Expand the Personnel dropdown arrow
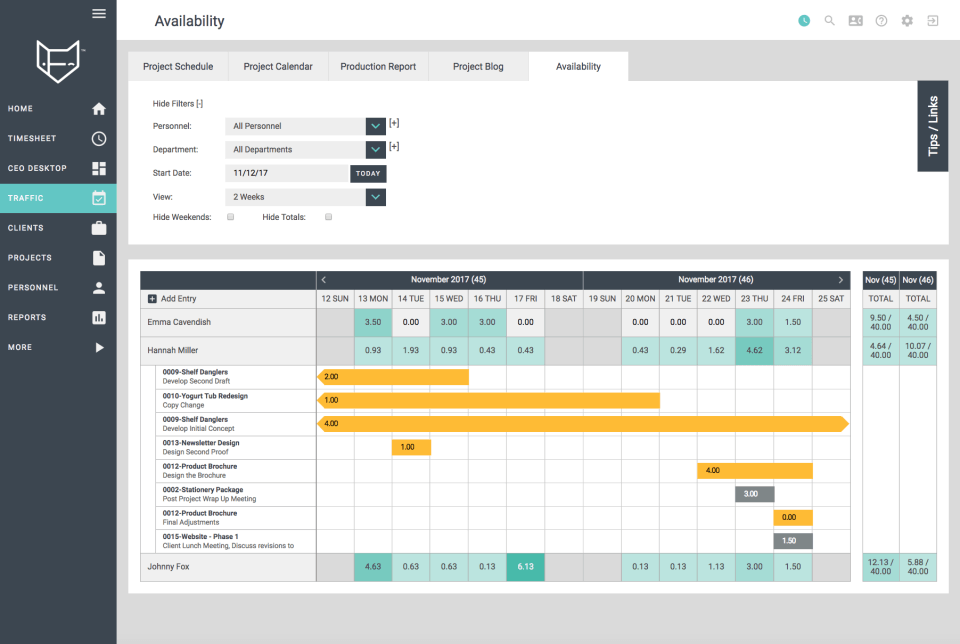Image resolution: width=960 pixels, height=644 pixels. tap(376, 126)
